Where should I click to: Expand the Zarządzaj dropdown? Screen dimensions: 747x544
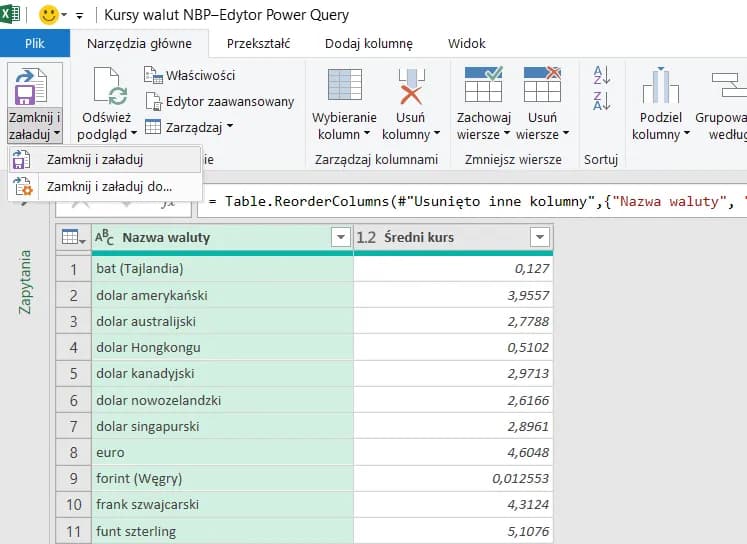[x=189, y=127]
